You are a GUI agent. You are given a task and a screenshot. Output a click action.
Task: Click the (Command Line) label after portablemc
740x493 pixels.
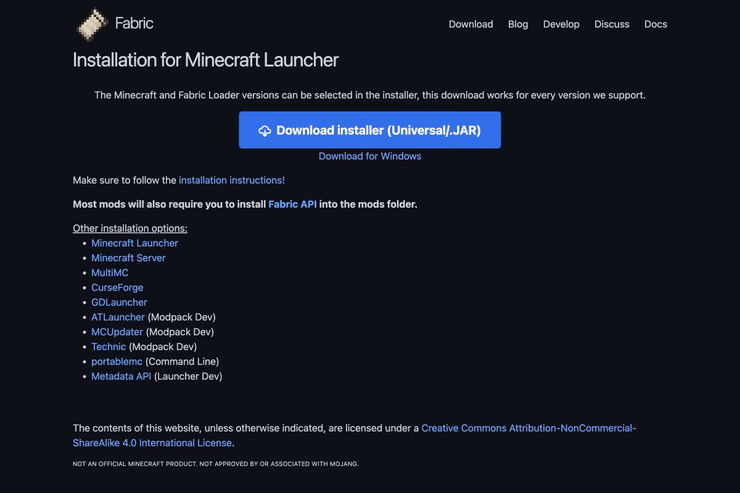(182, 361)
